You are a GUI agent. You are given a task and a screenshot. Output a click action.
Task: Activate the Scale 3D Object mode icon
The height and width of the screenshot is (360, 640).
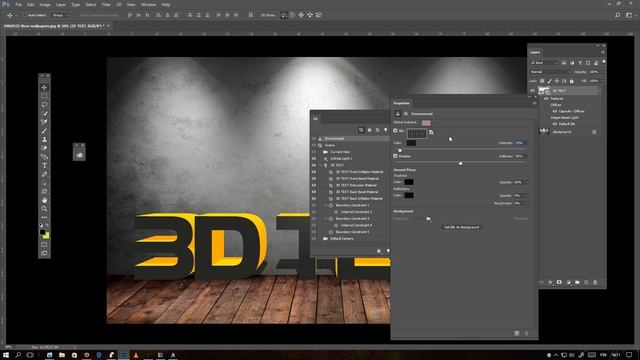pyautogui.click(x=319, y=15)
